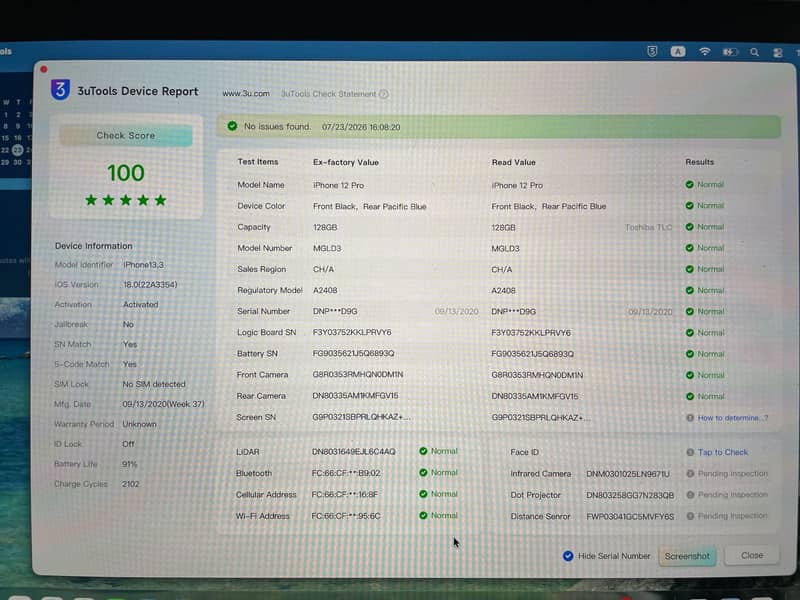Click the report timestamp 07/23/2026 16:08:20
Screen dimensions: 800x600
click(x=361, y=127)
